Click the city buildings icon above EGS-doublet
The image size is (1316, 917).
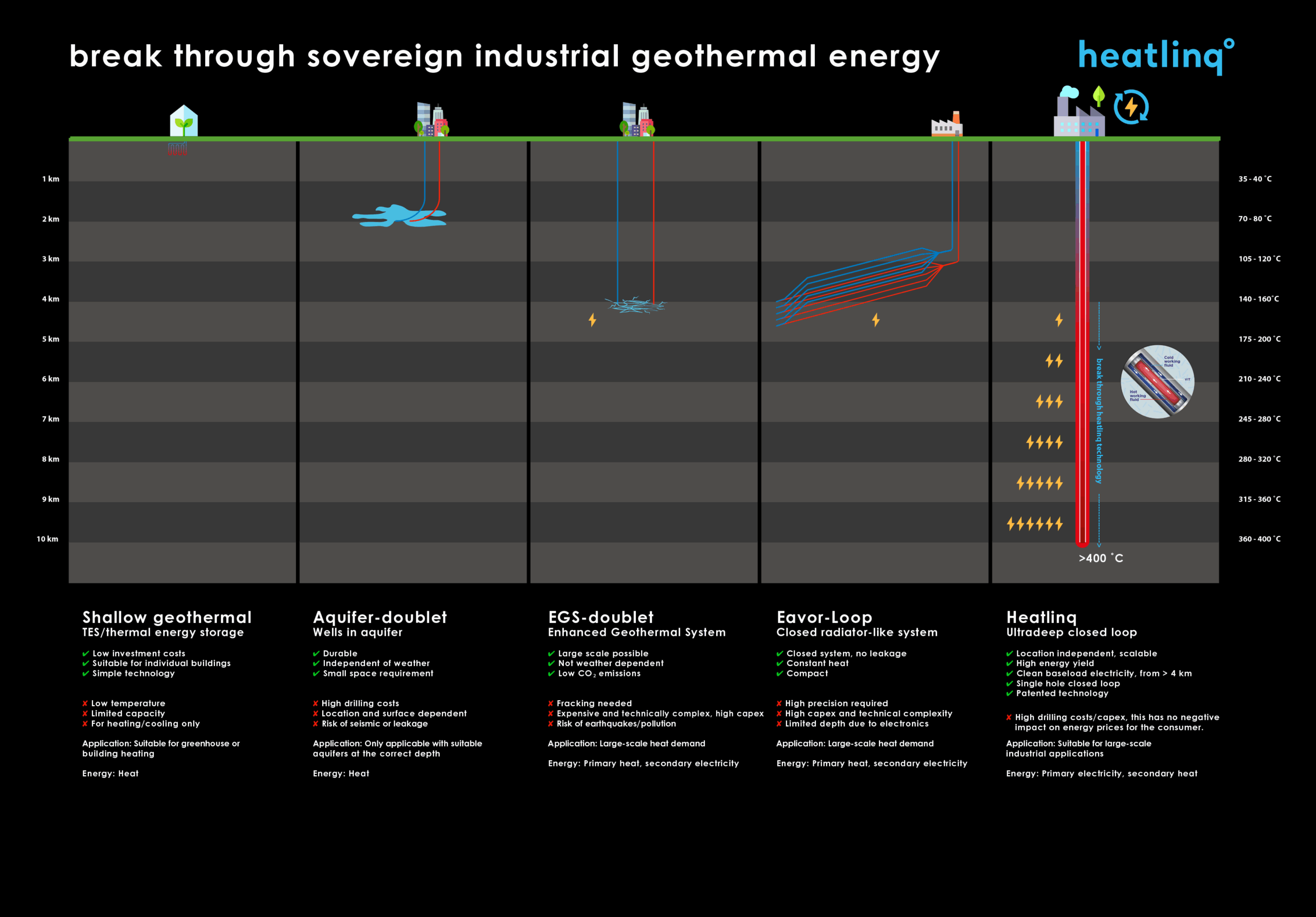[x=637, y=119]
